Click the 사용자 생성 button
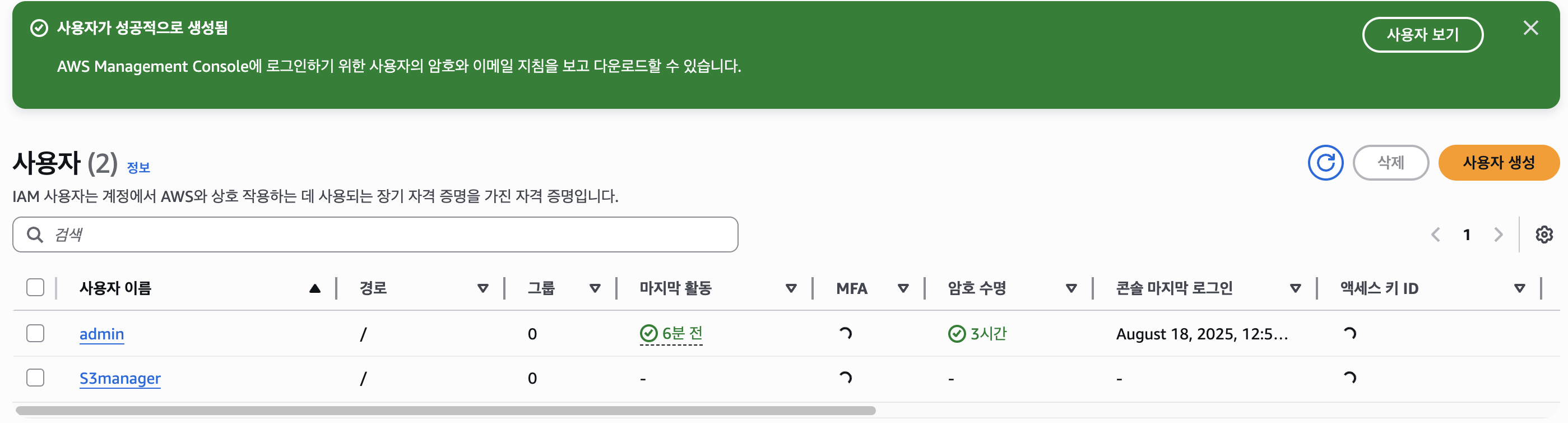The height and width of the screenshot is (423, 1568). [x=1498, y=163]
